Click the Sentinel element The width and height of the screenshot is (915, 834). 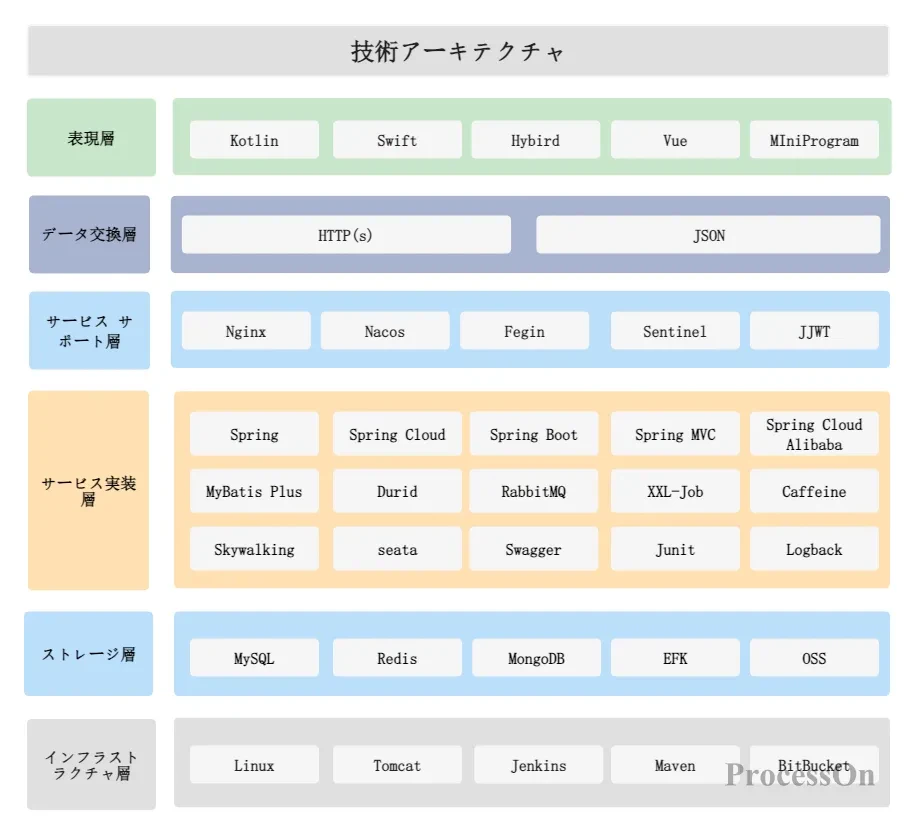click(x=675, y=331)
